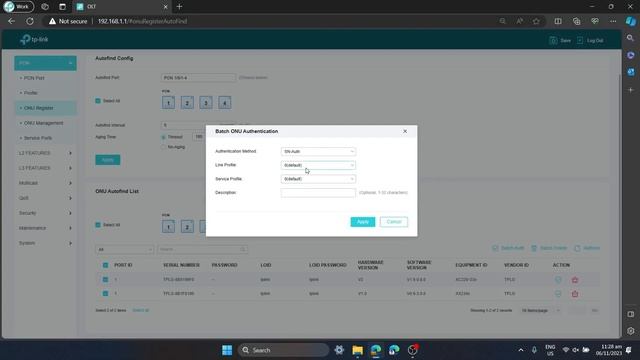Image resolution: width=640 pixels, height=360 pixels.
Task: Open the Service Ports menu item
Action: [38, 138]
